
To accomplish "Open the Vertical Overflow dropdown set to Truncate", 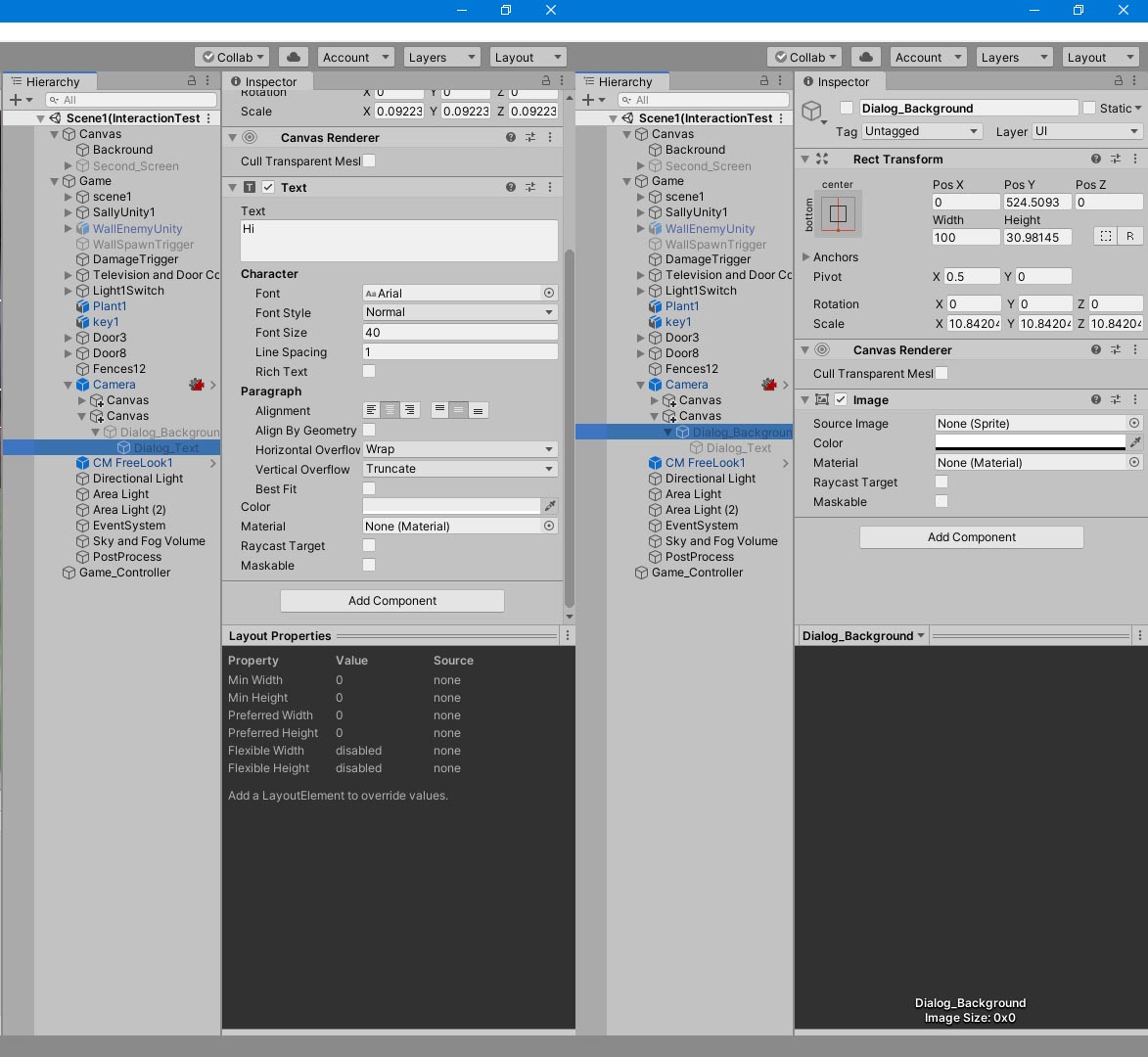I will point(459,469).
